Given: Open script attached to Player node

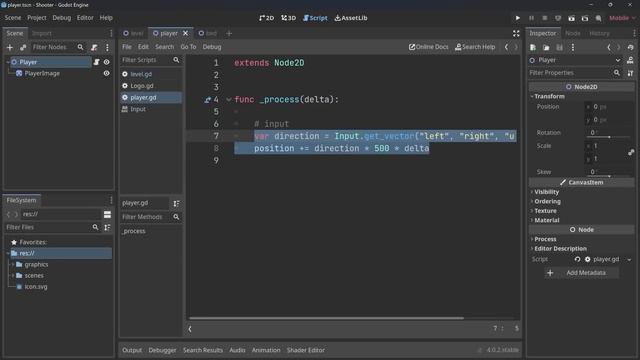Looking at the screenshot, I should click(x=96, y=62).
